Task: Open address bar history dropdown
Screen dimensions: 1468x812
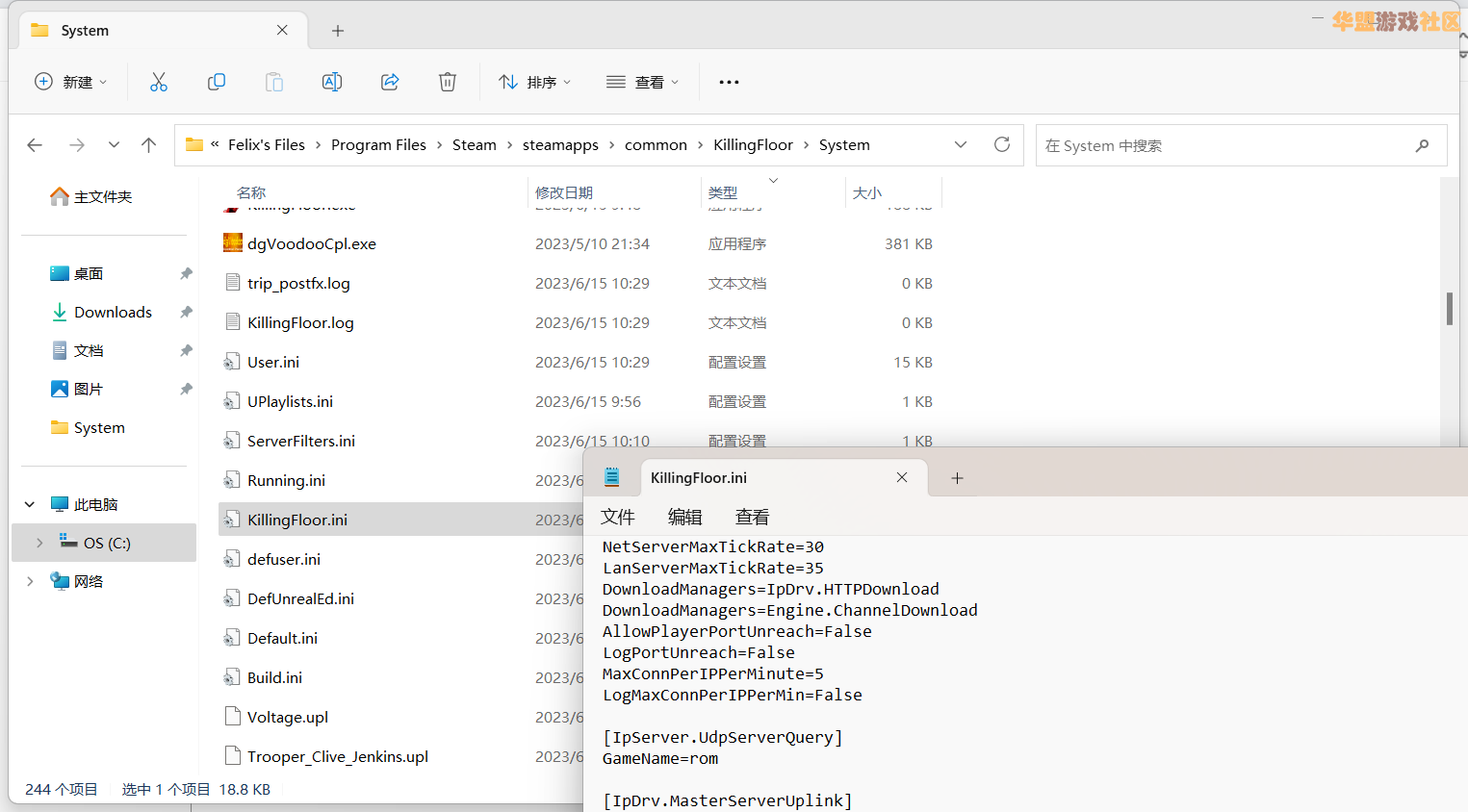Action: click(960, 144)
